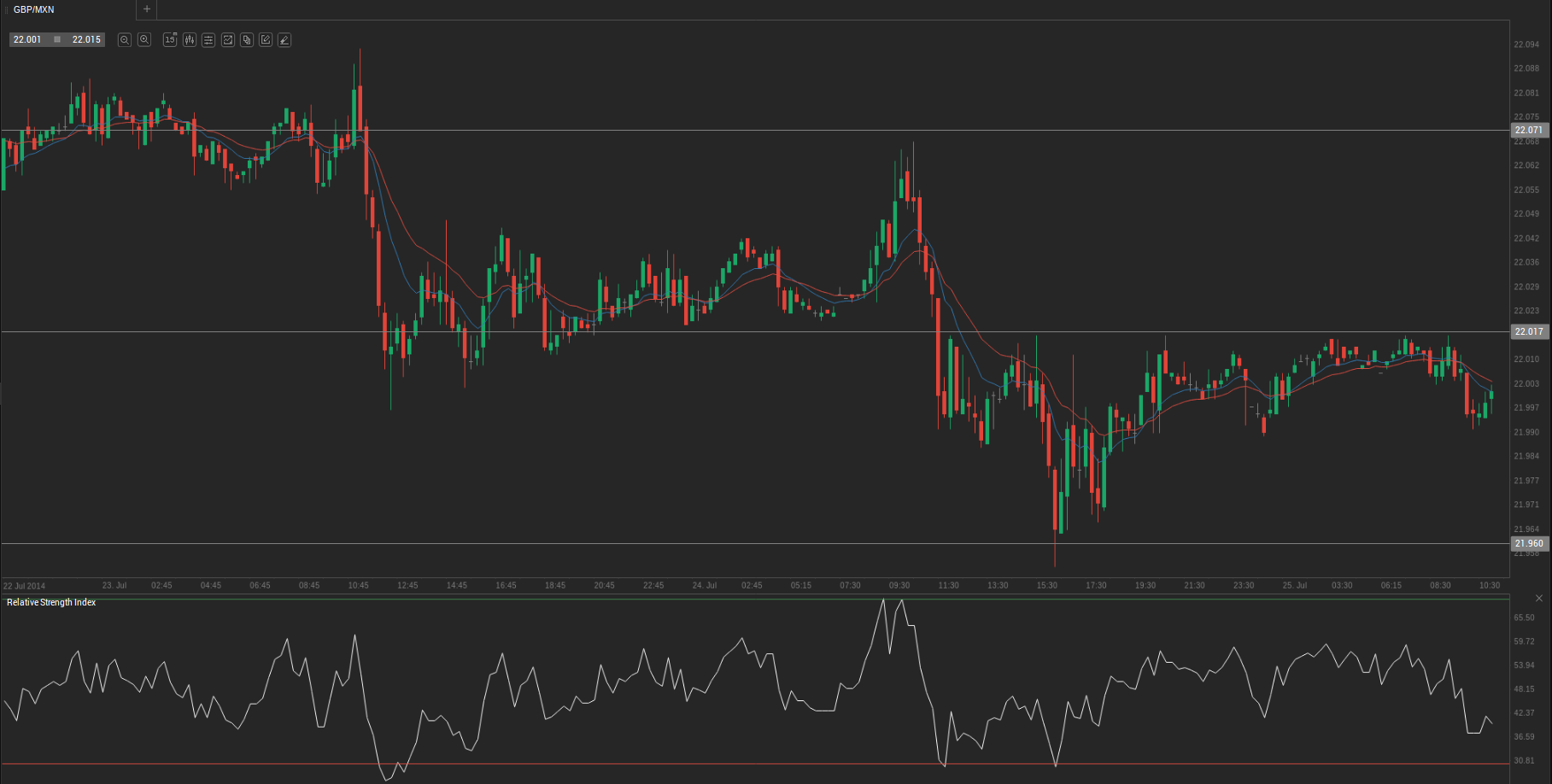This screenshot has height=784, width=1552.
Task: Click the copy chart icon
Action: 247,40
